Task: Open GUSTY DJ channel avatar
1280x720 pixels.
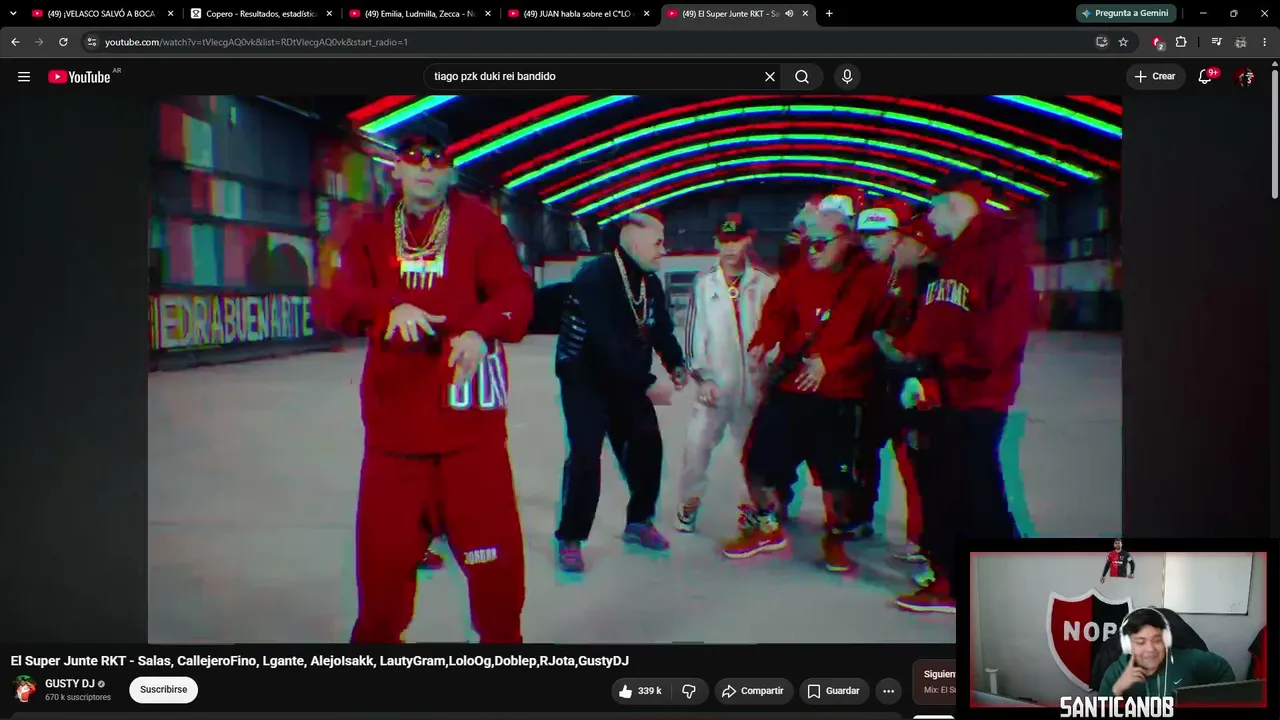Action: pyautogui.click(x=25, y=690)
